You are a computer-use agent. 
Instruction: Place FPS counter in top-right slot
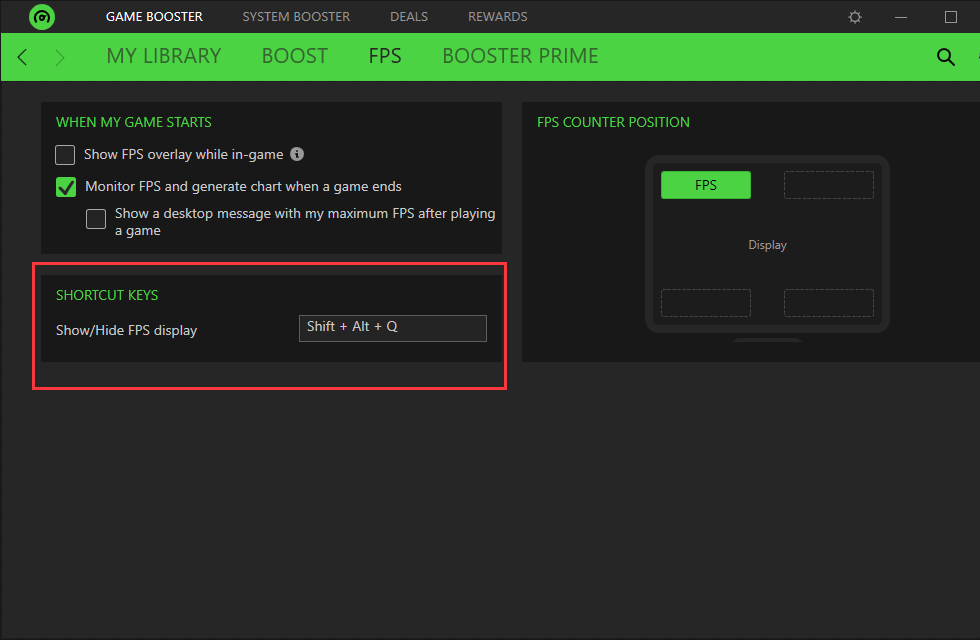(829, 185)
